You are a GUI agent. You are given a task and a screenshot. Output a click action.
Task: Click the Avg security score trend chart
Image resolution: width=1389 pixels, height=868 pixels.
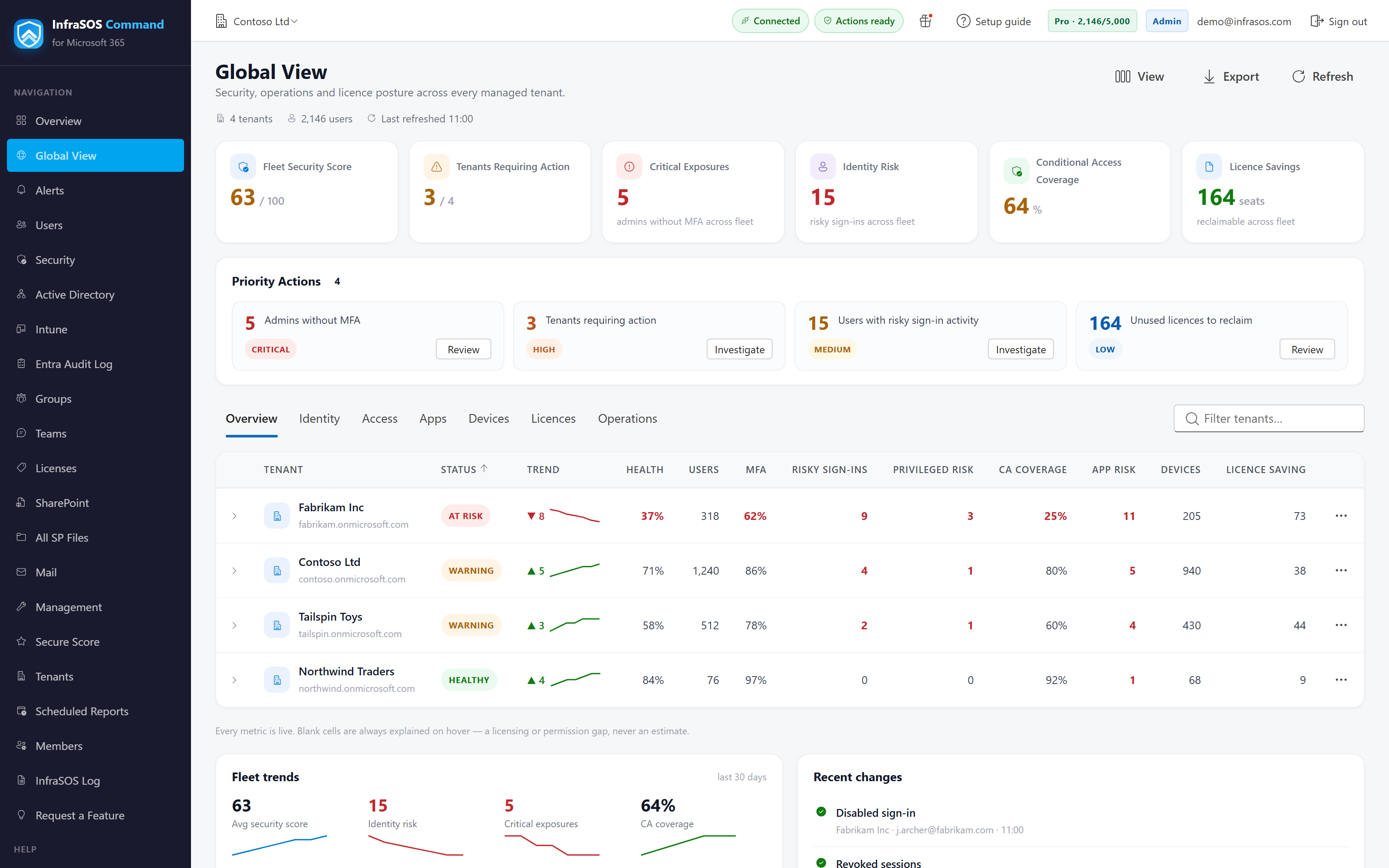tap(279, 845)
